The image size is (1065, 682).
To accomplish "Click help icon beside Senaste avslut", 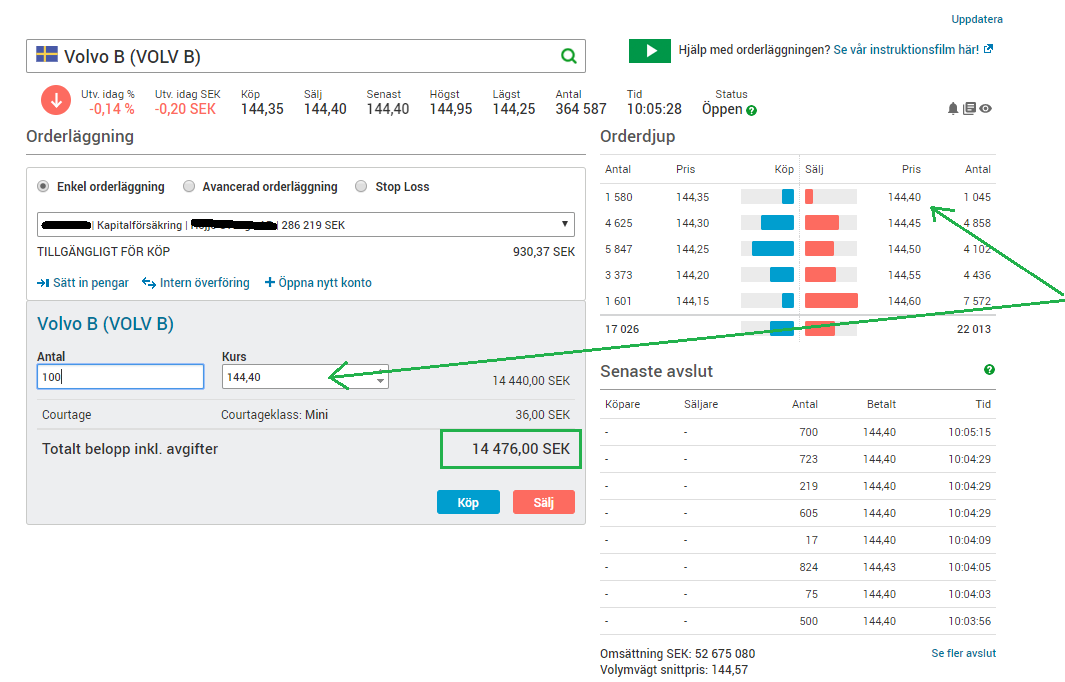I will (989, 370).
